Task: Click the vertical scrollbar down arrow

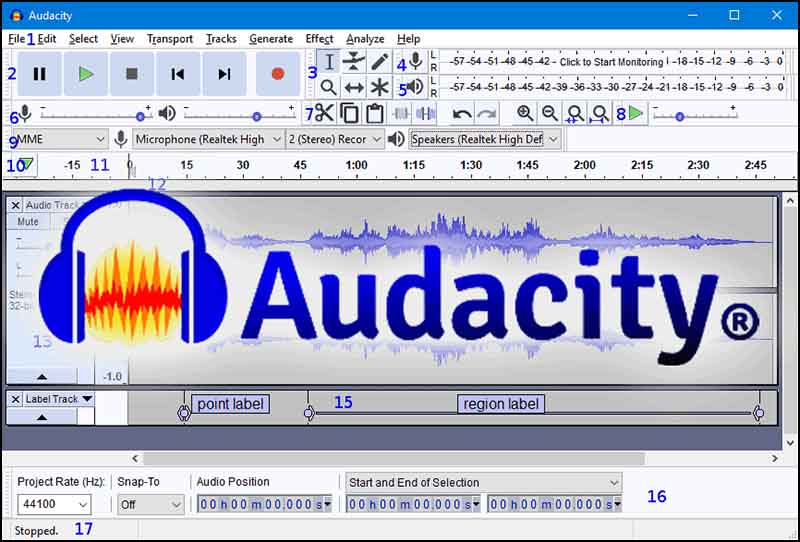Action: coord(790,443)
